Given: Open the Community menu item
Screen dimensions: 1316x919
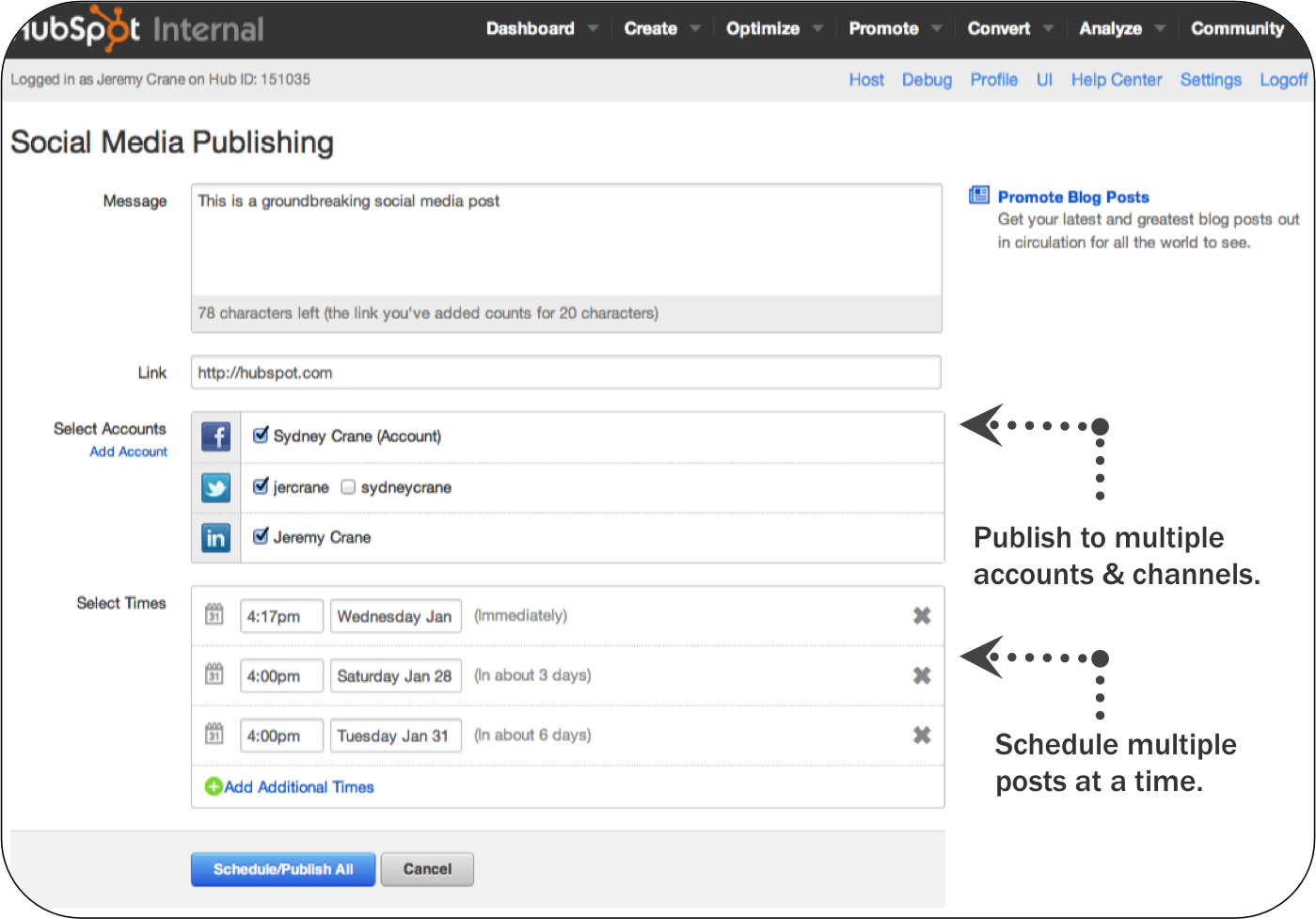Looking at the screenshot, I should (1237, 29).
